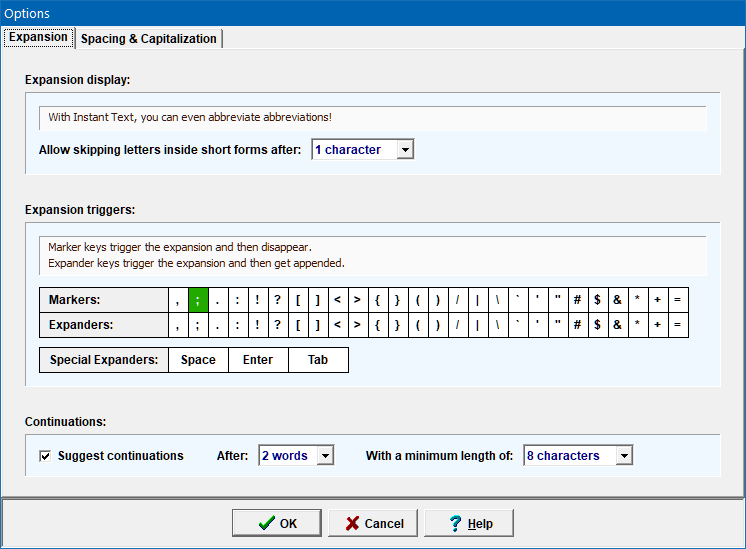The image size is (746, 549).
Task: Click the OK button
Action: point(277,523)
